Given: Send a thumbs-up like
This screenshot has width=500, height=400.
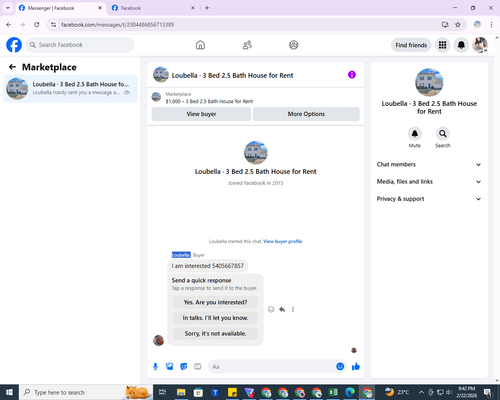Looking at the screenshot, I should (x=356, y=367).
